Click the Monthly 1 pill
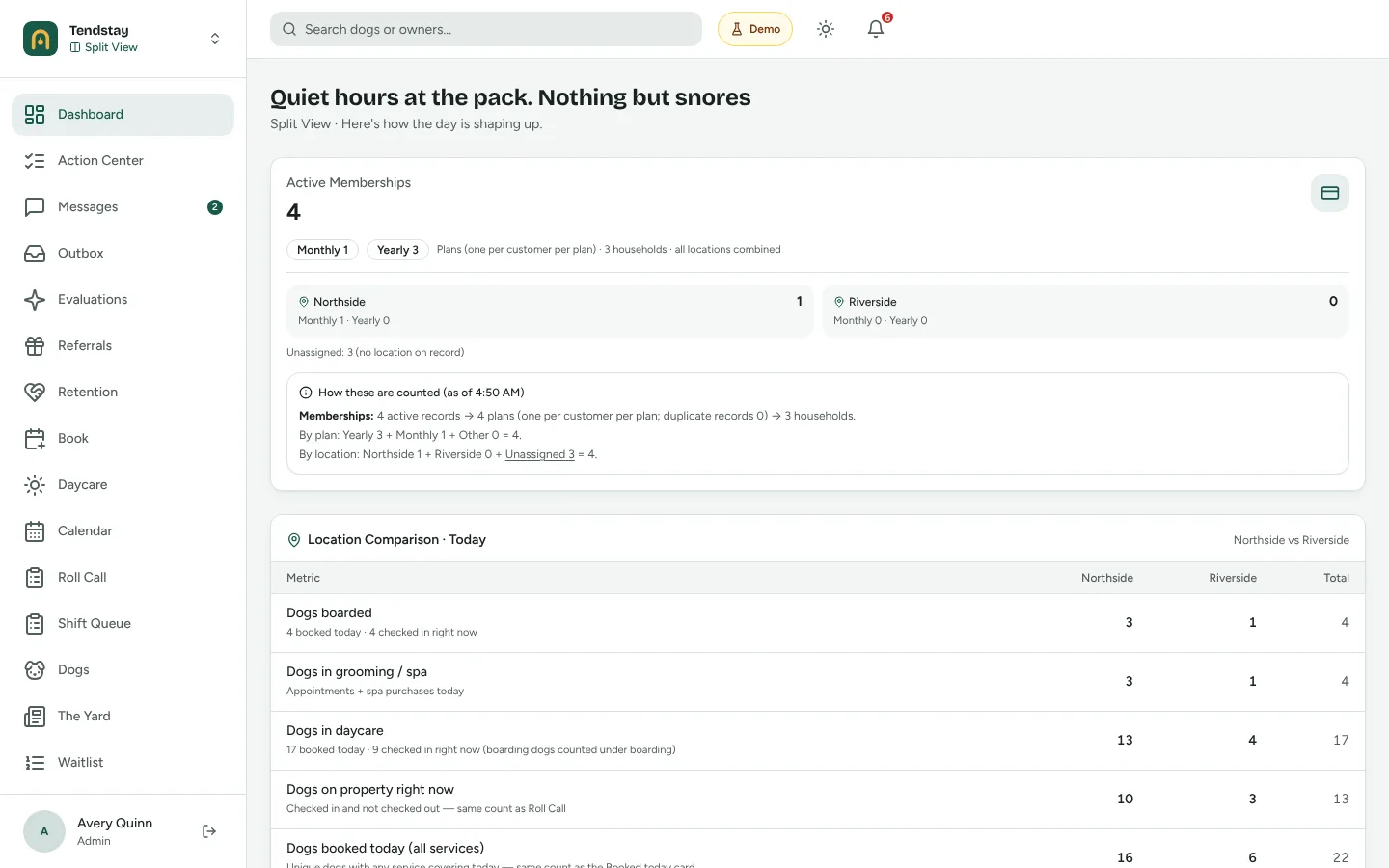The image size is (1389, 868). point(322,250)
